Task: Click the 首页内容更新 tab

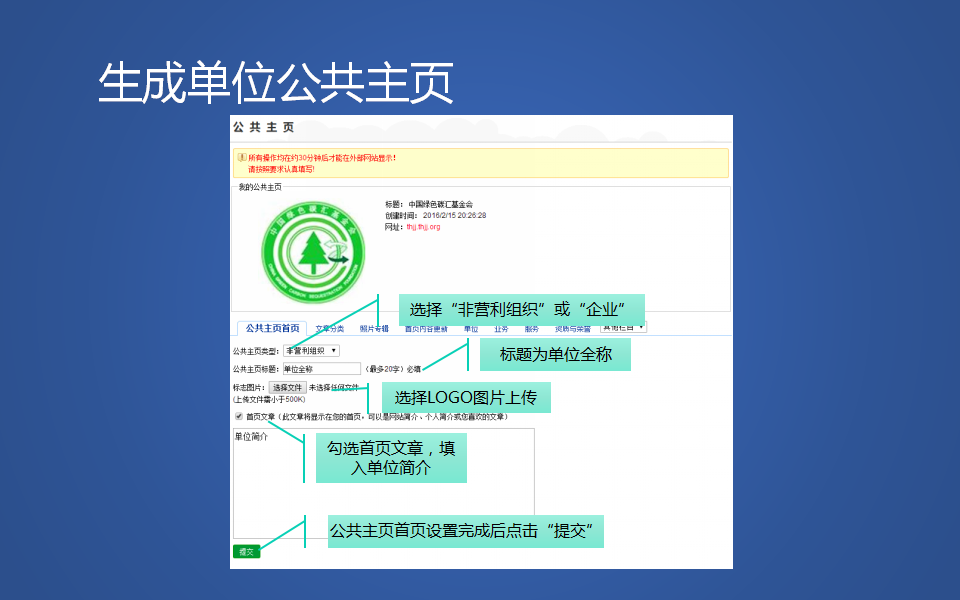Action: [x=425, y=328]
